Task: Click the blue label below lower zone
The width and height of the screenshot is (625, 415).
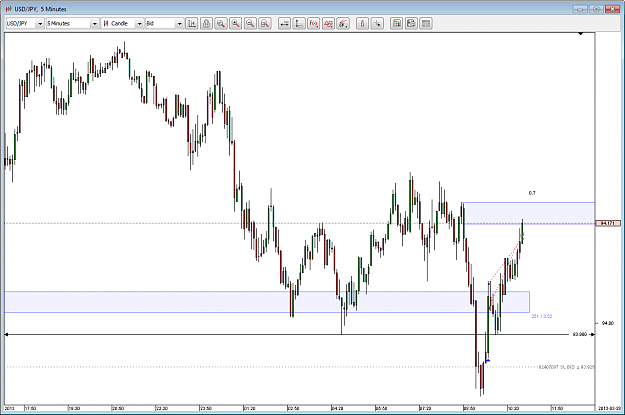Action: tap(542, 316)
